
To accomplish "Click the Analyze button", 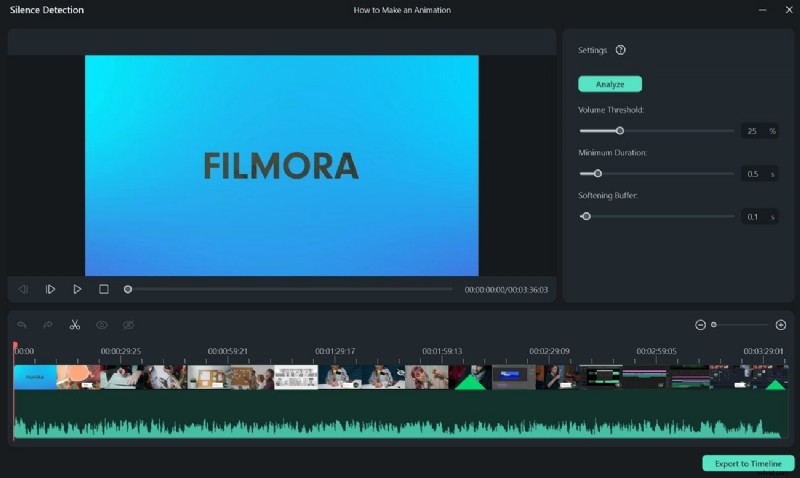I will coord(610,84).
